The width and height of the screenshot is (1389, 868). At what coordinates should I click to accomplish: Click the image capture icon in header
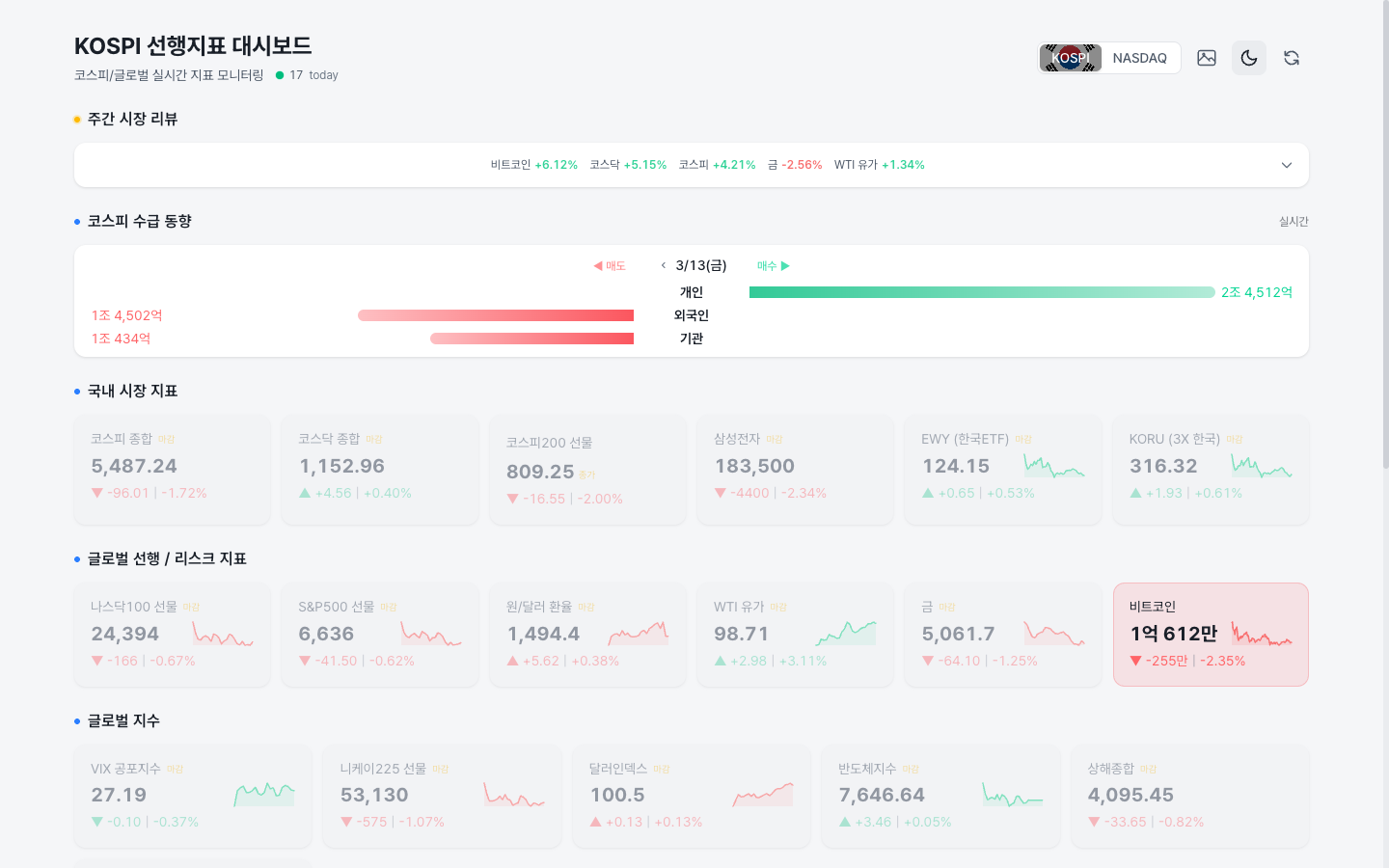(x=1206, y=58)
